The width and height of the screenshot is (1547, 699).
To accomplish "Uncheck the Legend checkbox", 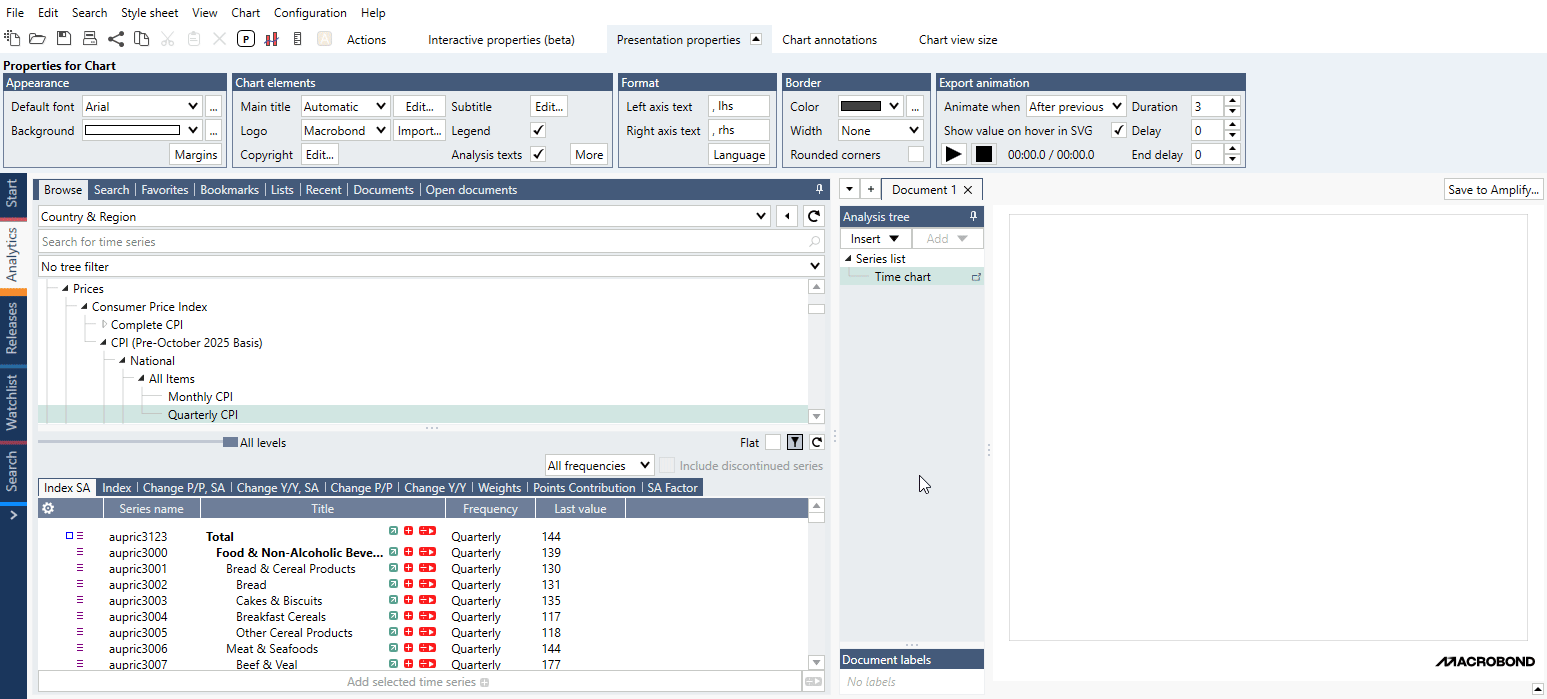I will point(538,131).
